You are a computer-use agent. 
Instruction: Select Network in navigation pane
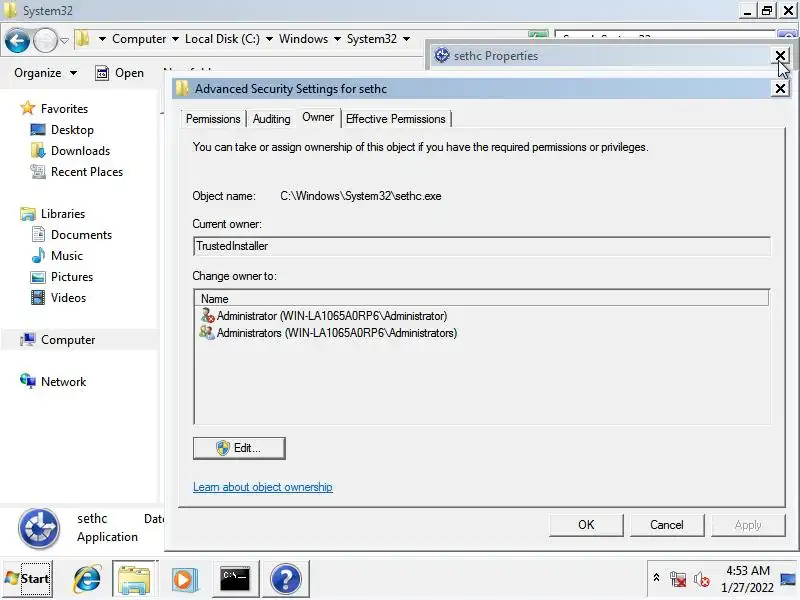[x=64, y=382]
